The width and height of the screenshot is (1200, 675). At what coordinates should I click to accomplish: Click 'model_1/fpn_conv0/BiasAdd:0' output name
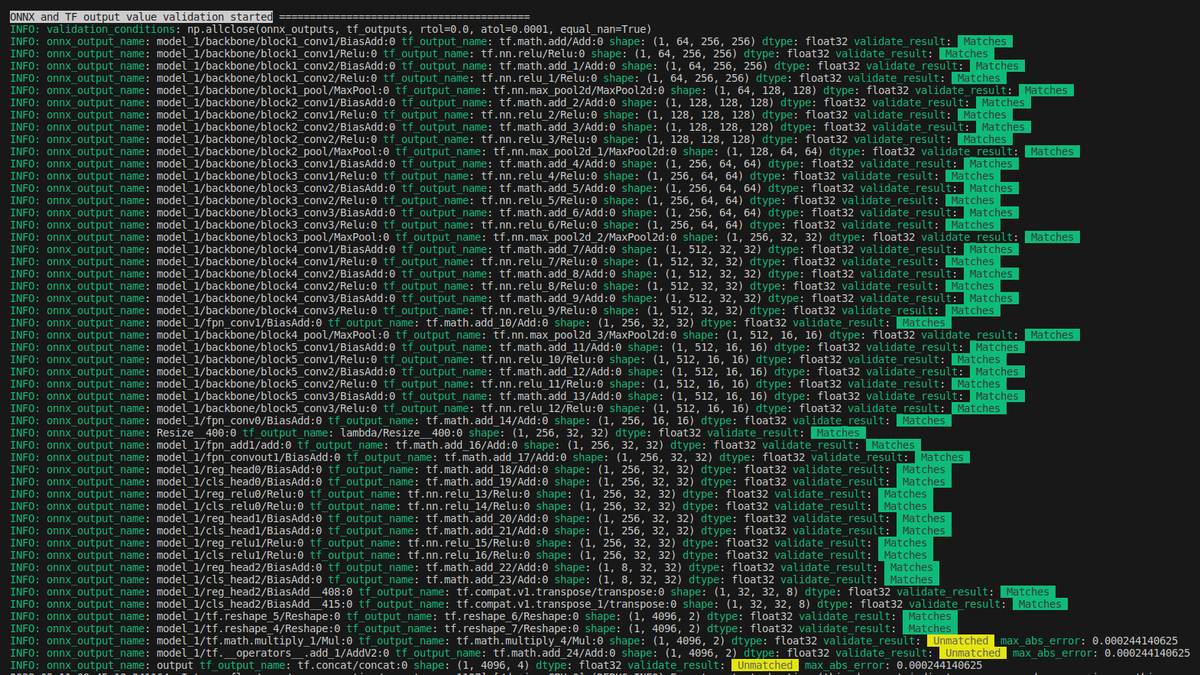click(x=237, y=420)
